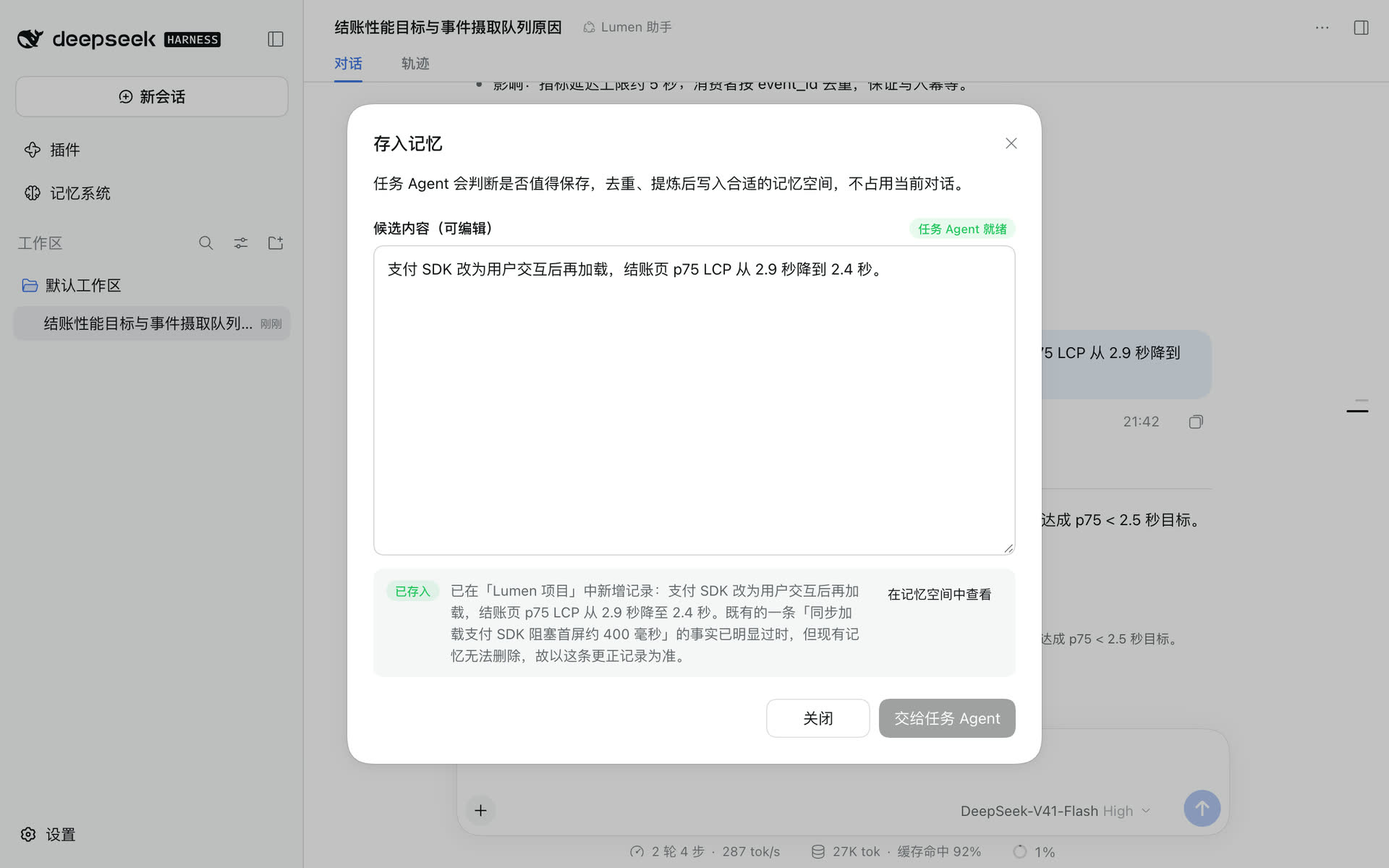Open 设置 settings
1389x868 pixels.
[x=48, y=834]
